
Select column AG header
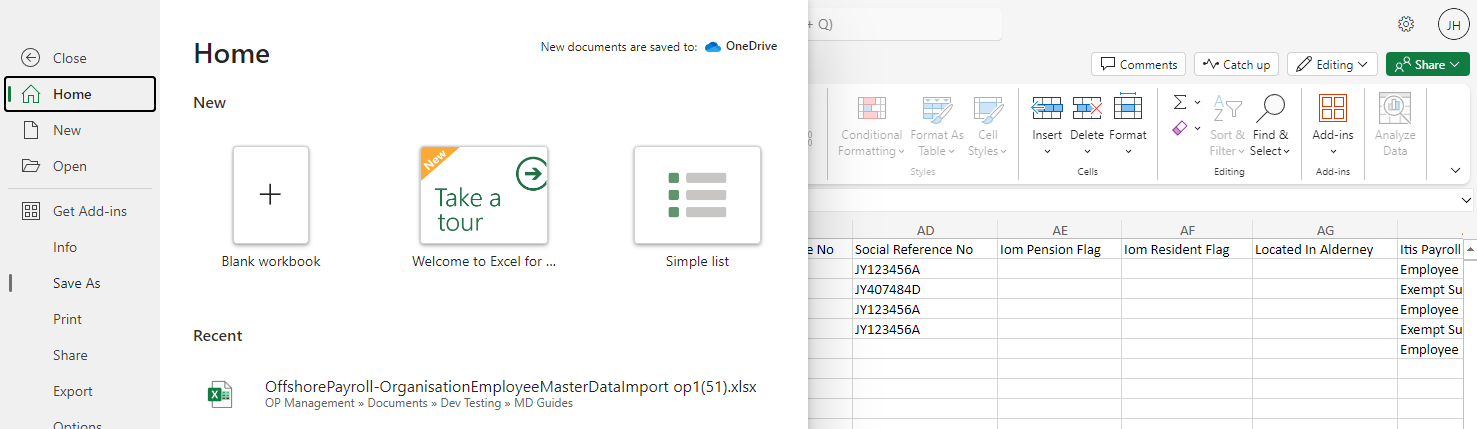(x=1325, y=230)
